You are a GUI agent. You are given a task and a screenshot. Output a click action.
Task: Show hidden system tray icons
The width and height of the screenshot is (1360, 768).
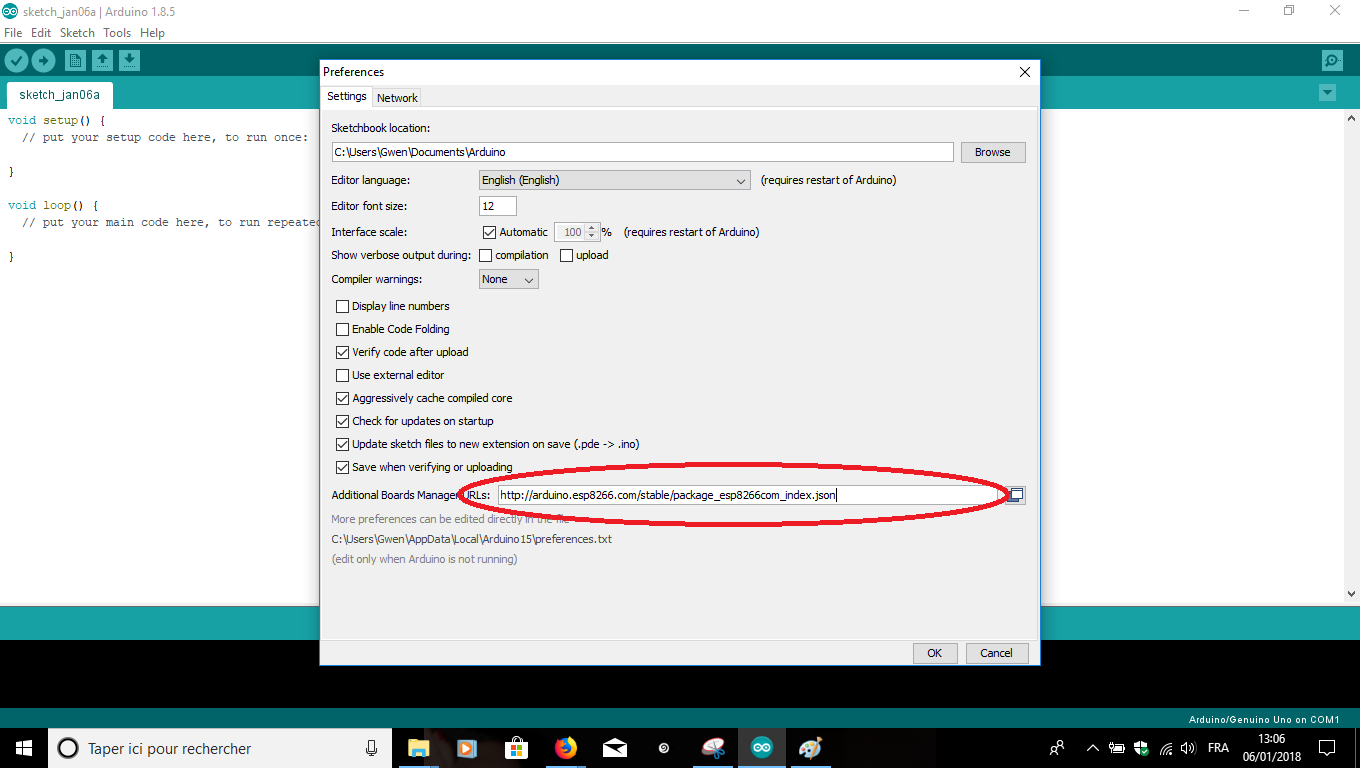click(1092, 748)
